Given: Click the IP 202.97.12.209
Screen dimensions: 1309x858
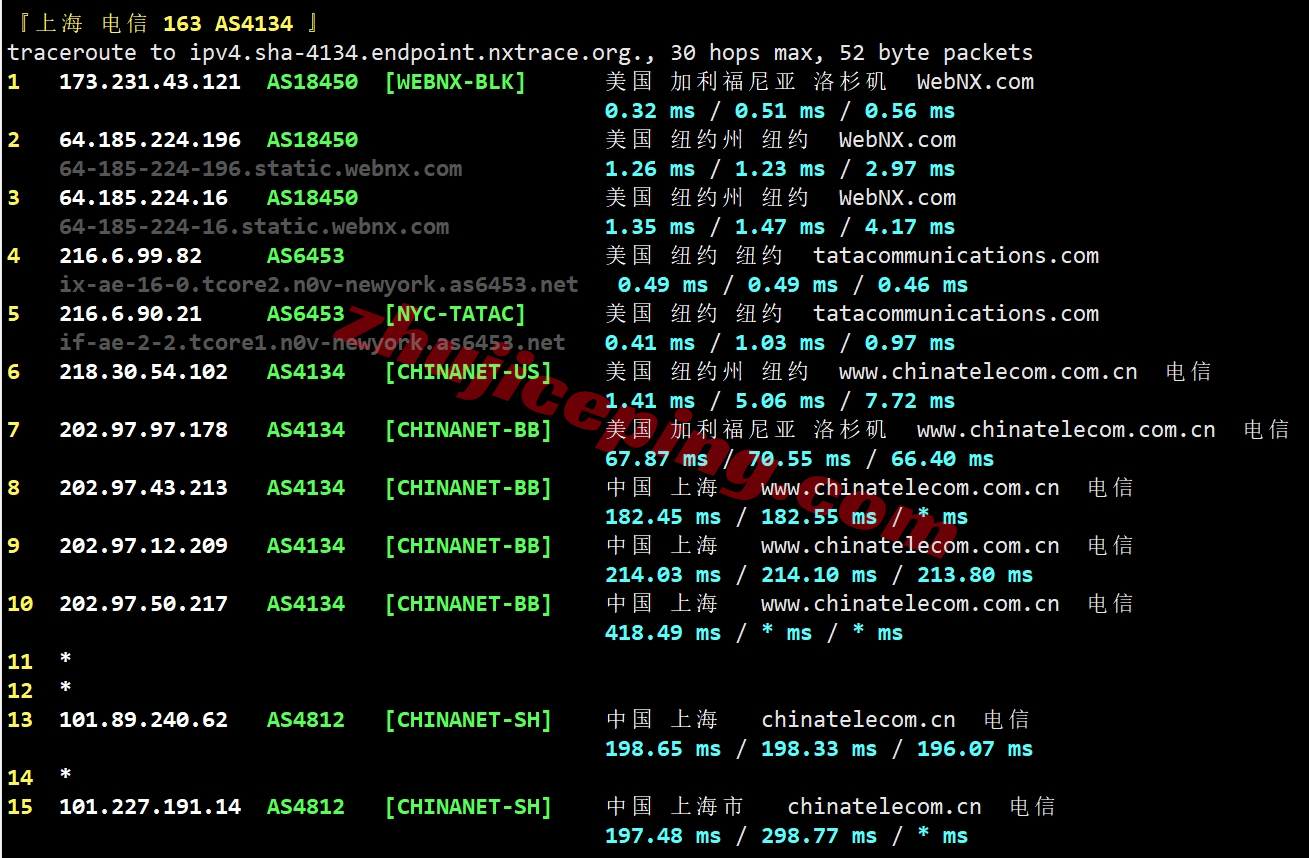Looking at the screenshot, I should (x=143, y=546).
